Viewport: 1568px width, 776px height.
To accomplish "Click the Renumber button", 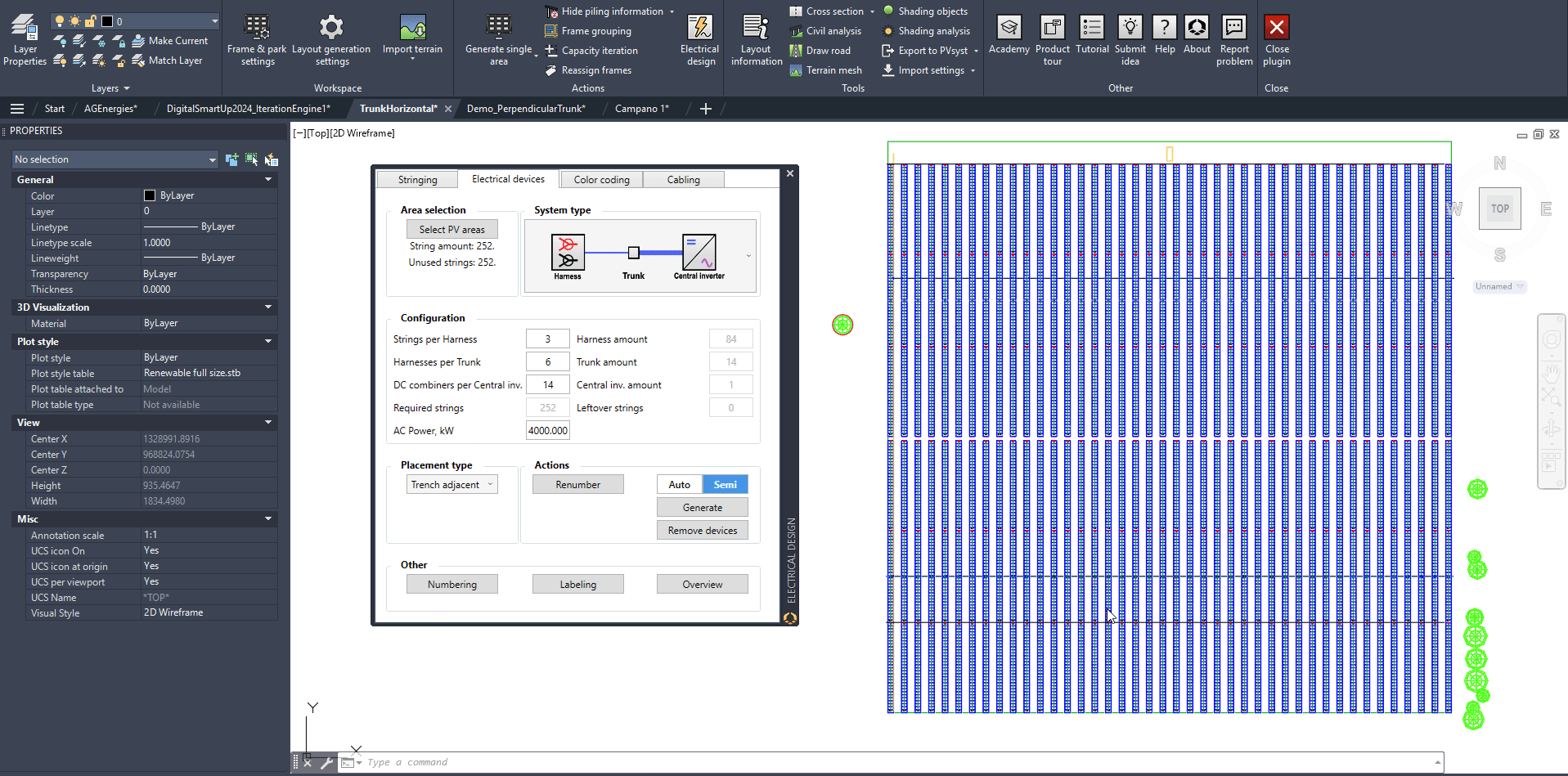I will coord(578,485).
